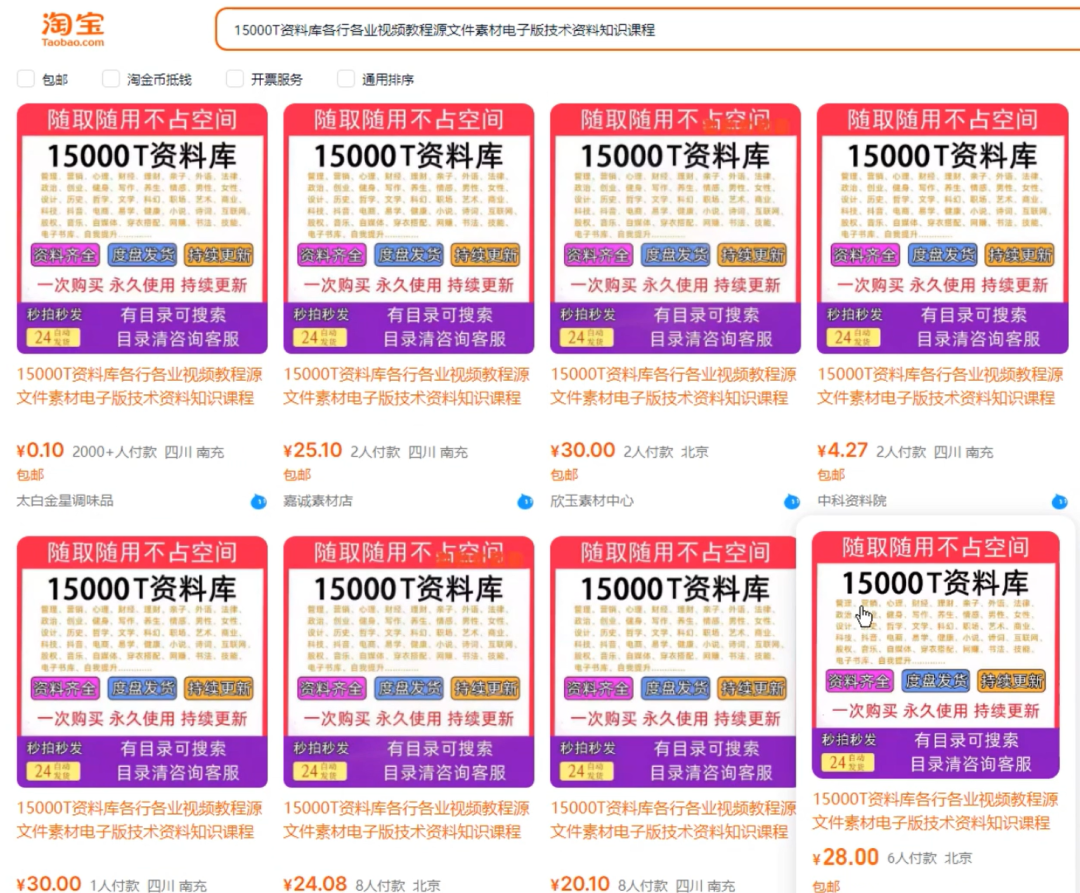The width and height of the screenshot is (1080, 893).
Task: Open product thumbnail from 欣玉素材中心
Action: click(x=675, y=229)
